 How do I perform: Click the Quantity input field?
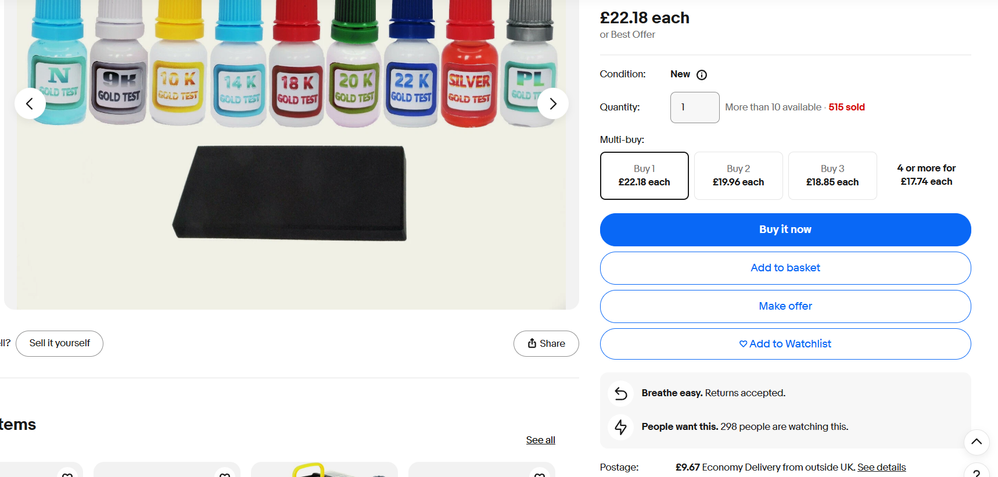coord(694,107)
